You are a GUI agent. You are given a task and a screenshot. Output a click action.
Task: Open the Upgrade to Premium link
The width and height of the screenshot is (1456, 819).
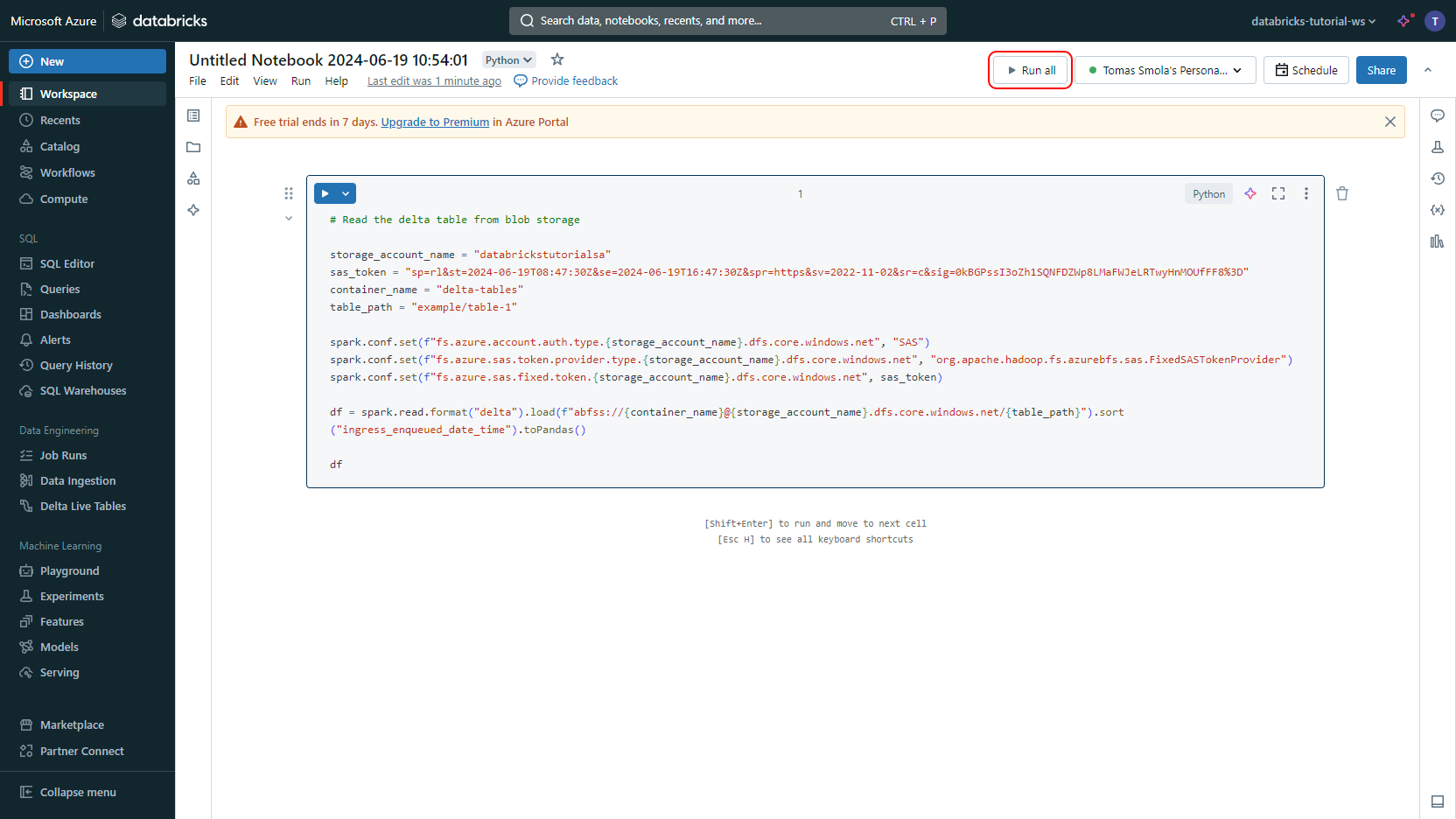click(435, 122)
